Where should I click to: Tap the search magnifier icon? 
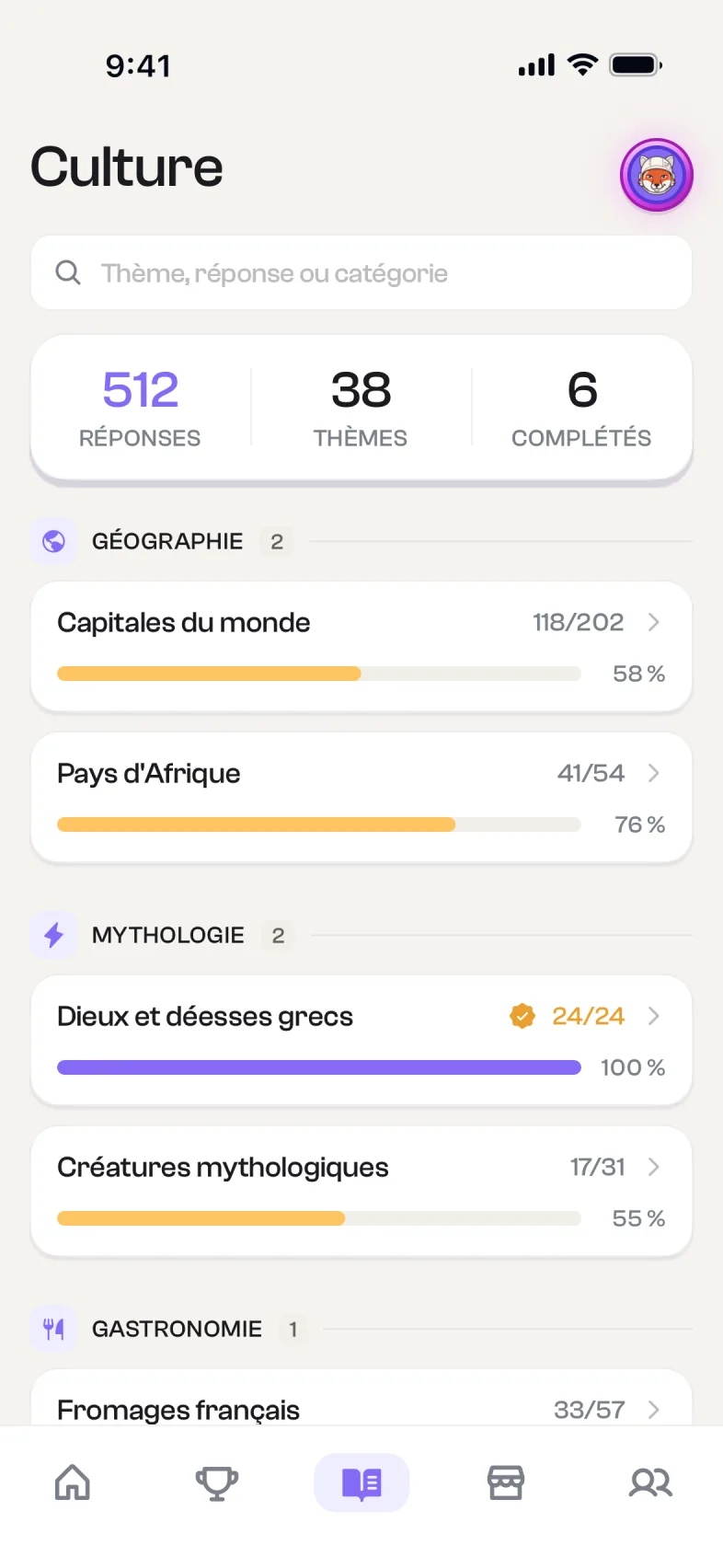tap(68, 272)
